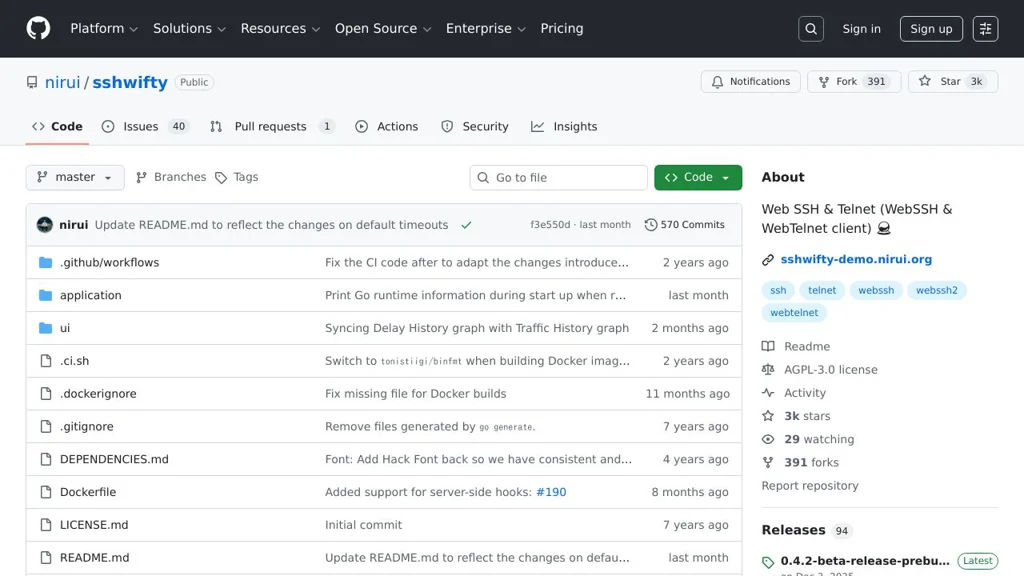Viewport: 1024px width, 576px height.
Task: Open sshwifty-demo.nirui.org link
Action: (856, 259)
